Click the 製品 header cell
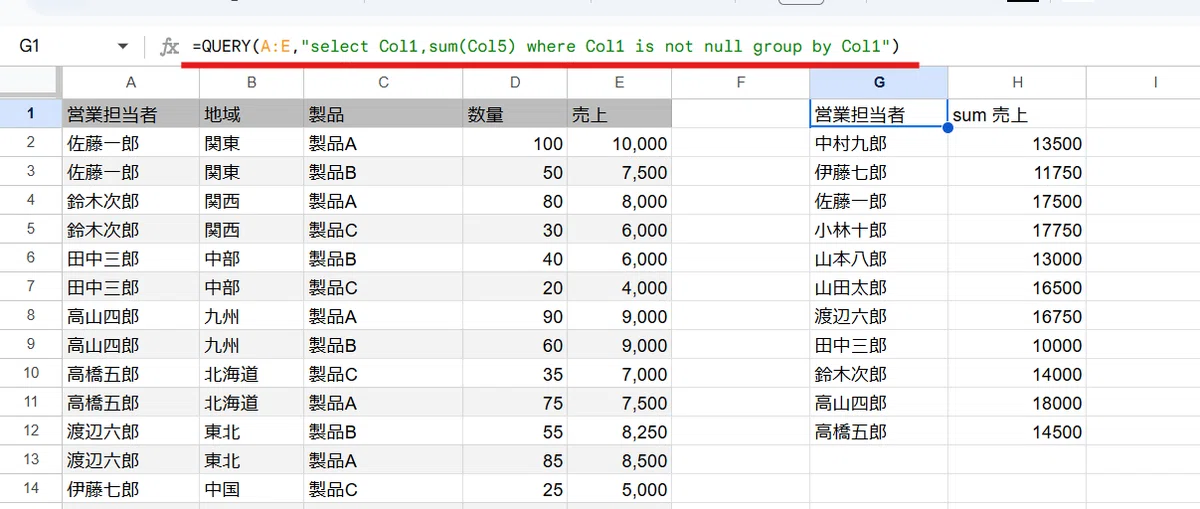Image resolution: width=1200 pixels, height=509 pixels. click(383, 114)
